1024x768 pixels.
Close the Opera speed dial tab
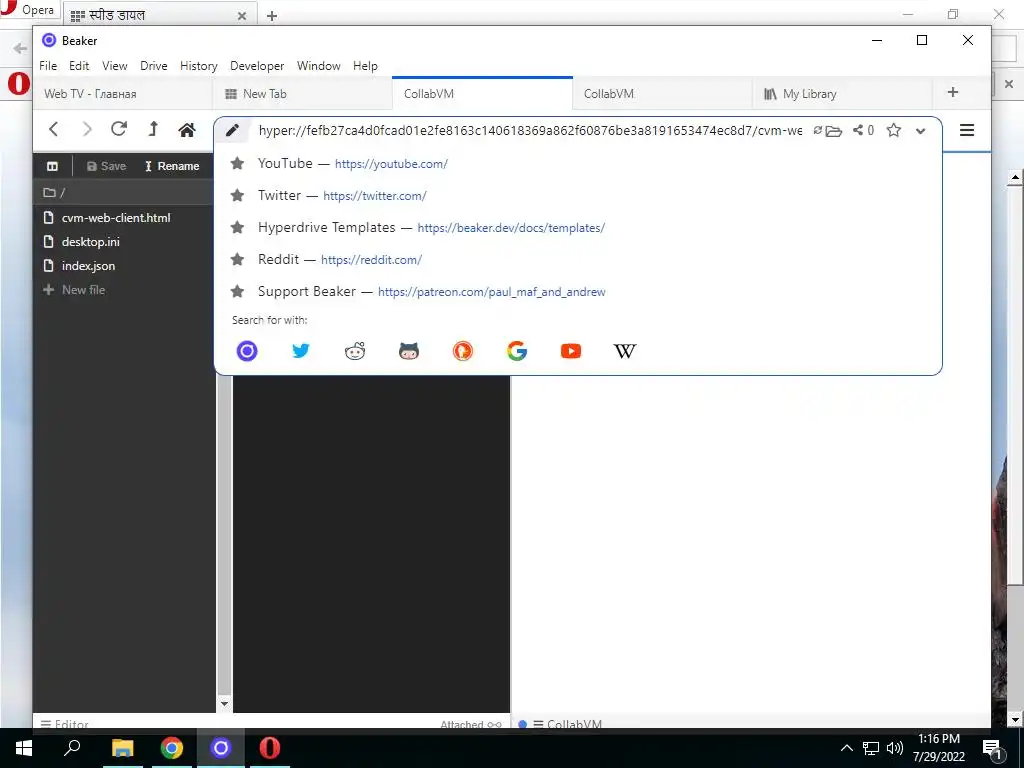coord(242,16)
